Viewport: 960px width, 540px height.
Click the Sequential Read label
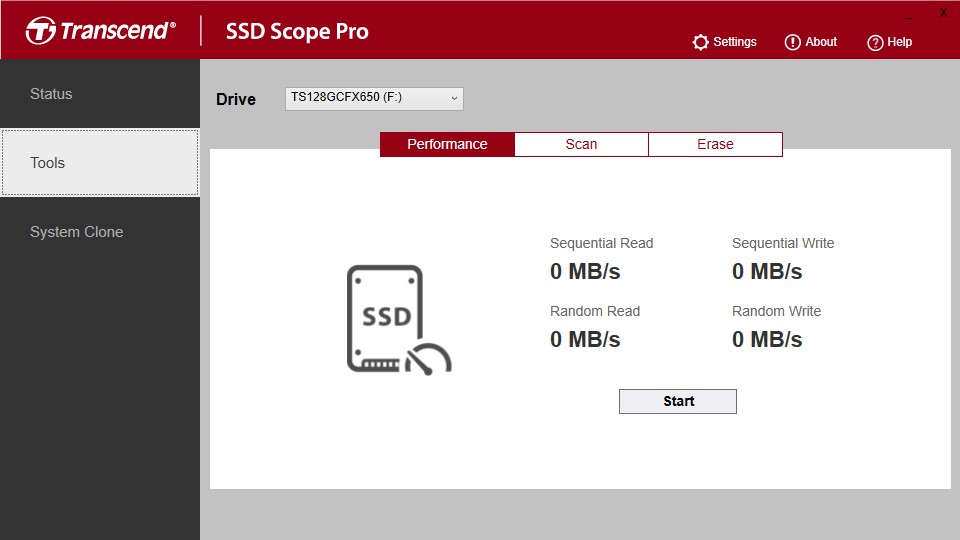tap(601, 244)
